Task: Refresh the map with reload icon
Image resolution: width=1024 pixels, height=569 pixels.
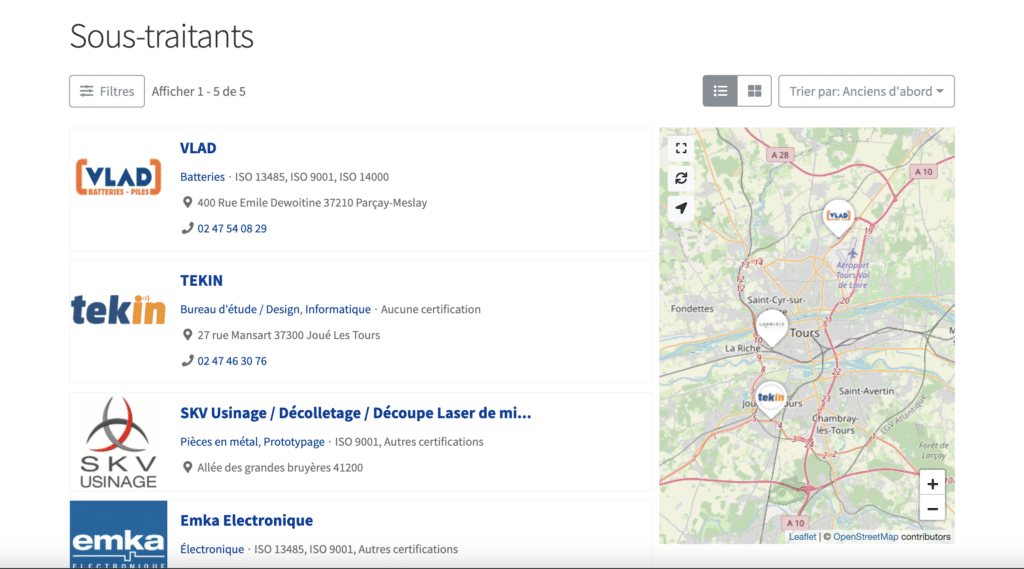Action: (681, 178)
